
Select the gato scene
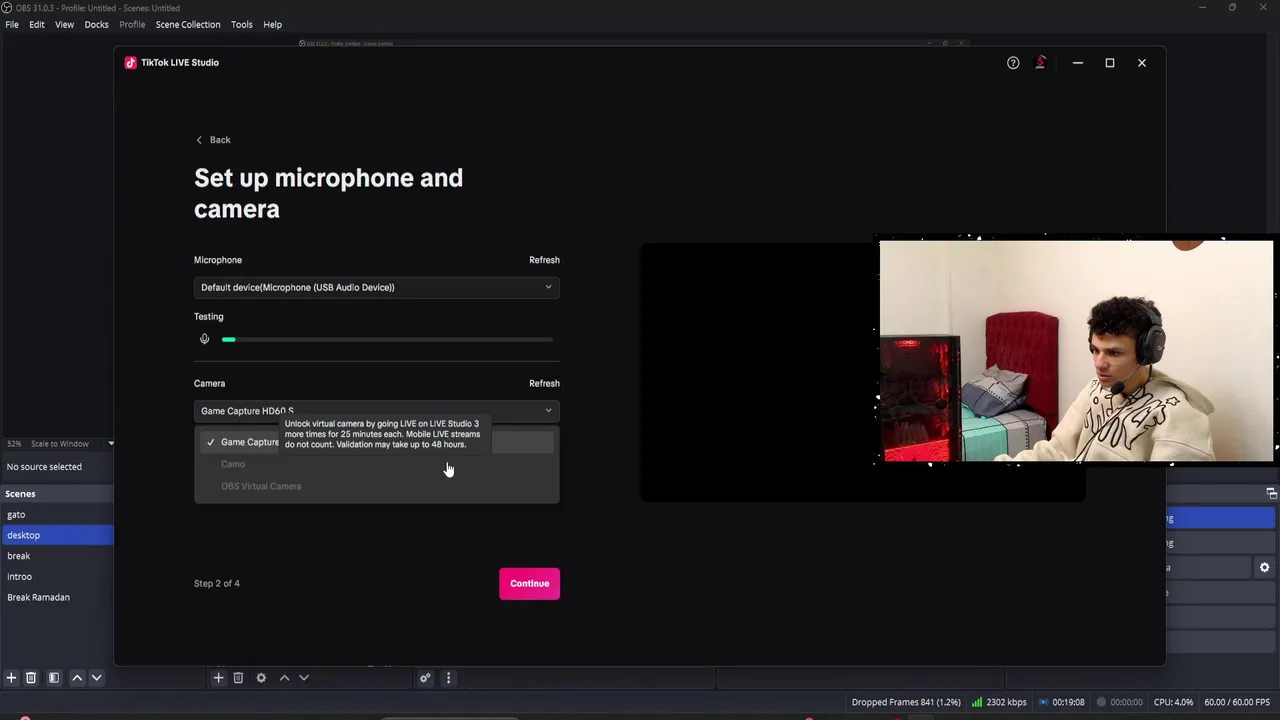57,515
